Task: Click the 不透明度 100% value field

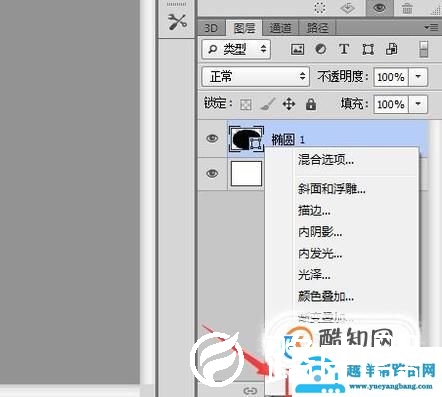Action: 391,77
